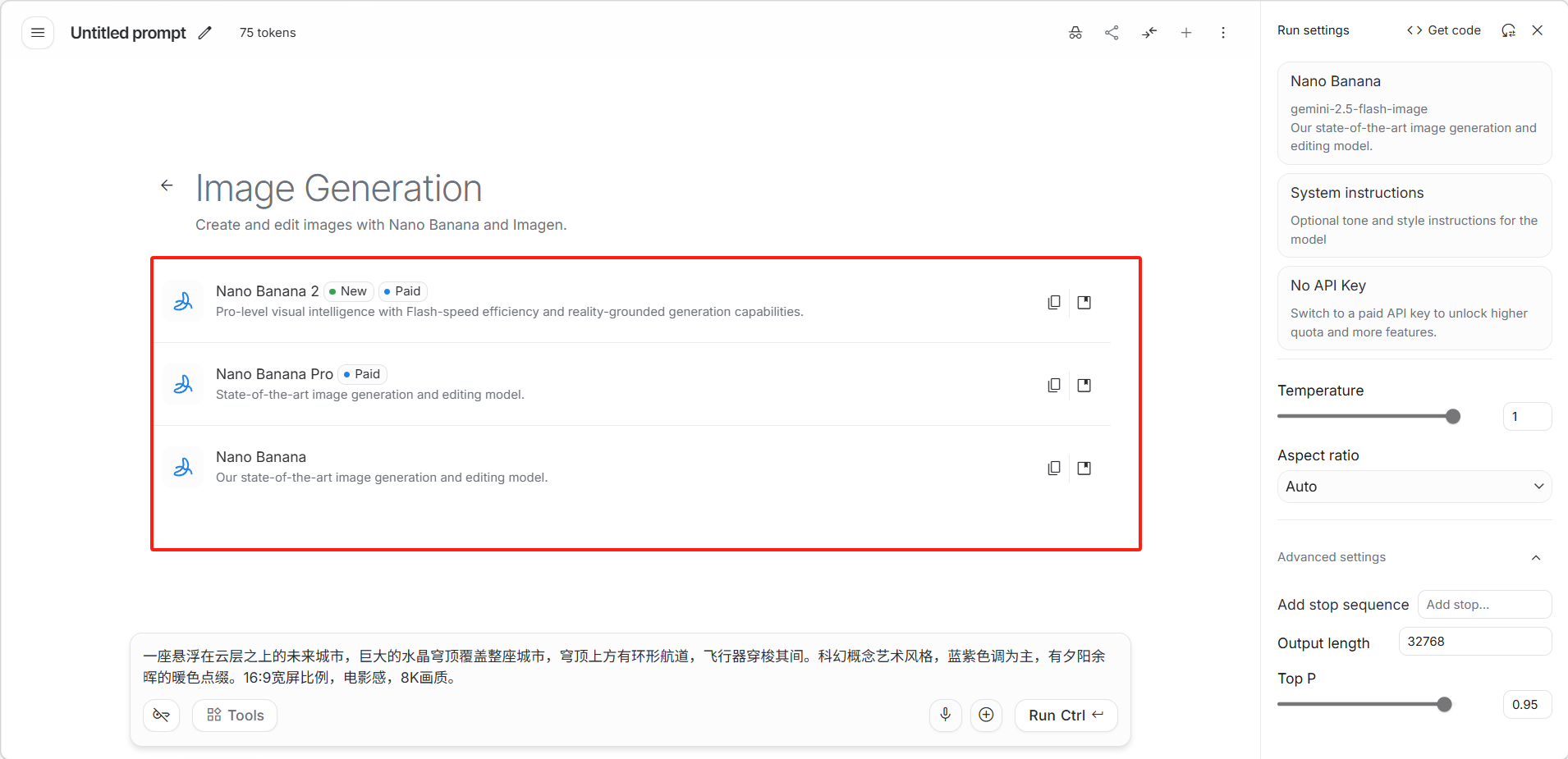Copy the Nano Banana model ID in list

pyautogui.click(x=1054, y=468)
